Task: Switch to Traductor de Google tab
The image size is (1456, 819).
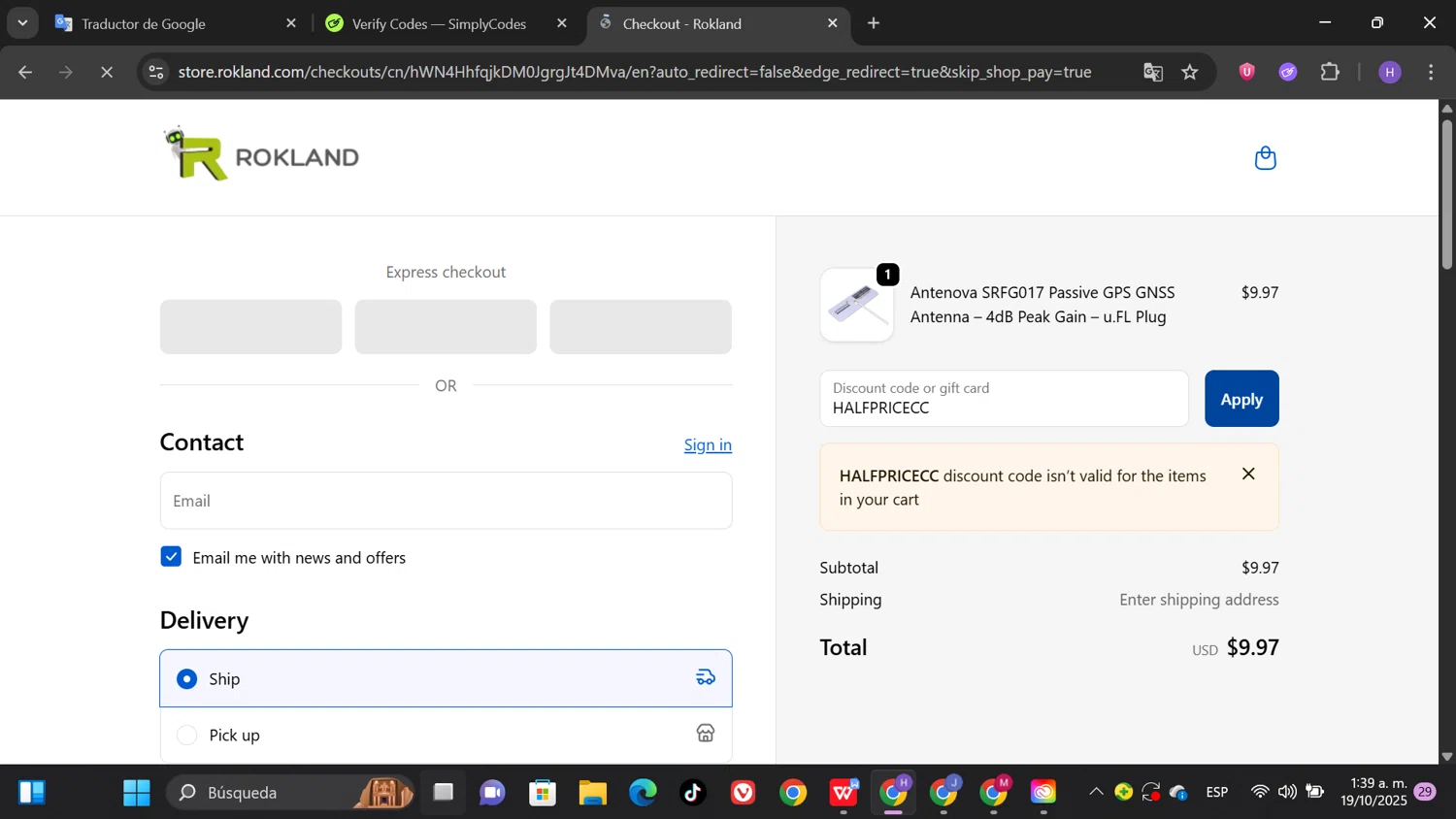Action: [175, 23]
